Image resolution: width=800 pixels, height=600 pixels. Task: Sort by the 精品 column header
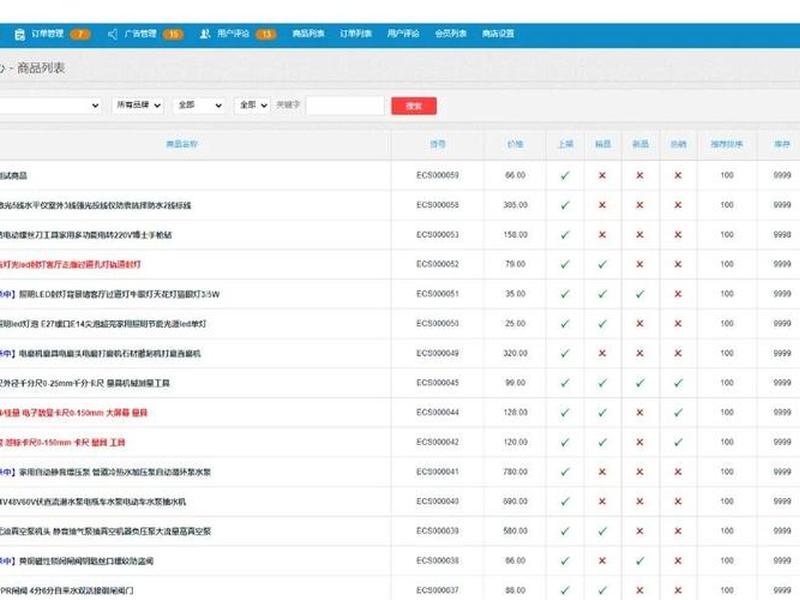603,144
